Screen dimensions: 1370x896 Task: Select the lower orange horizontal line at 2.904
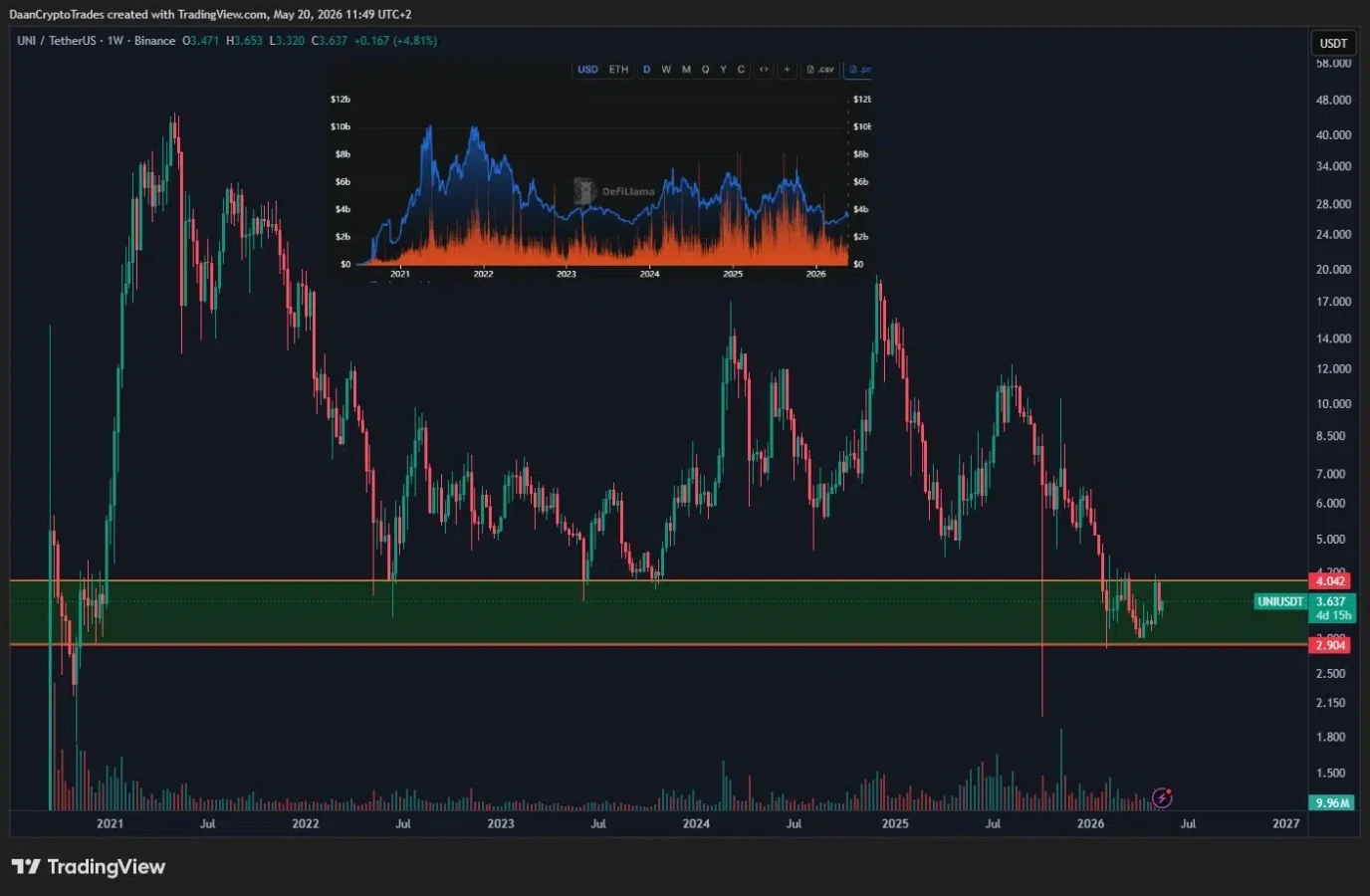tap(657, 645)
